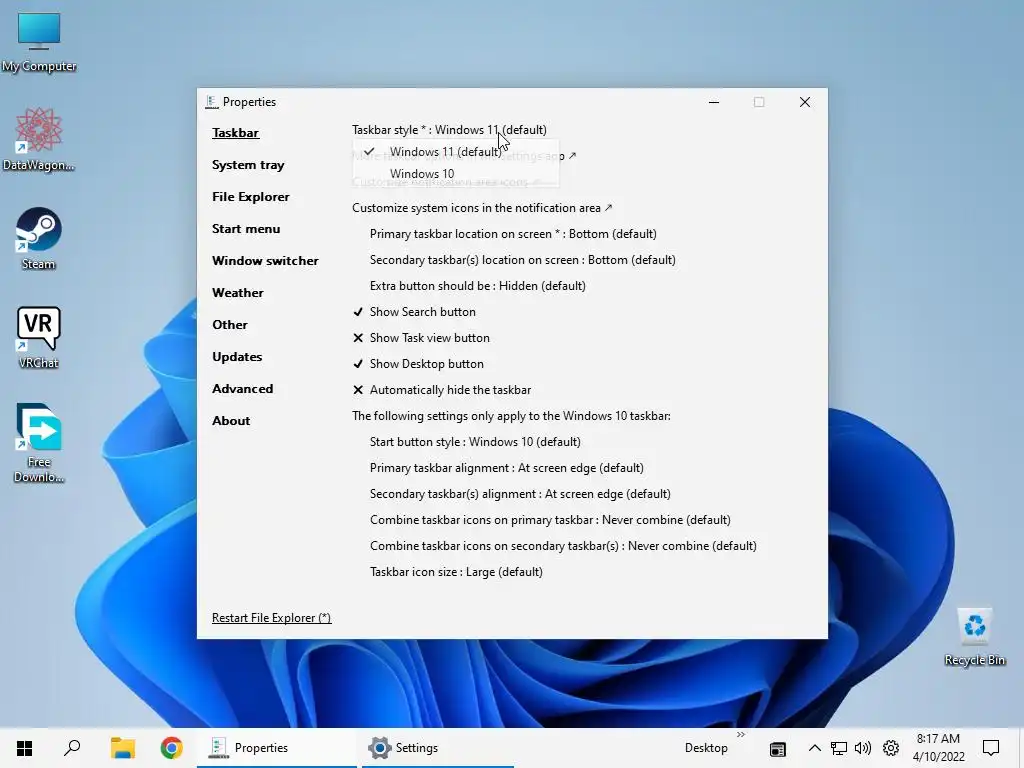Select the Taskbar section
Screen dimensions: 1024x768
(x=235, y=133)
